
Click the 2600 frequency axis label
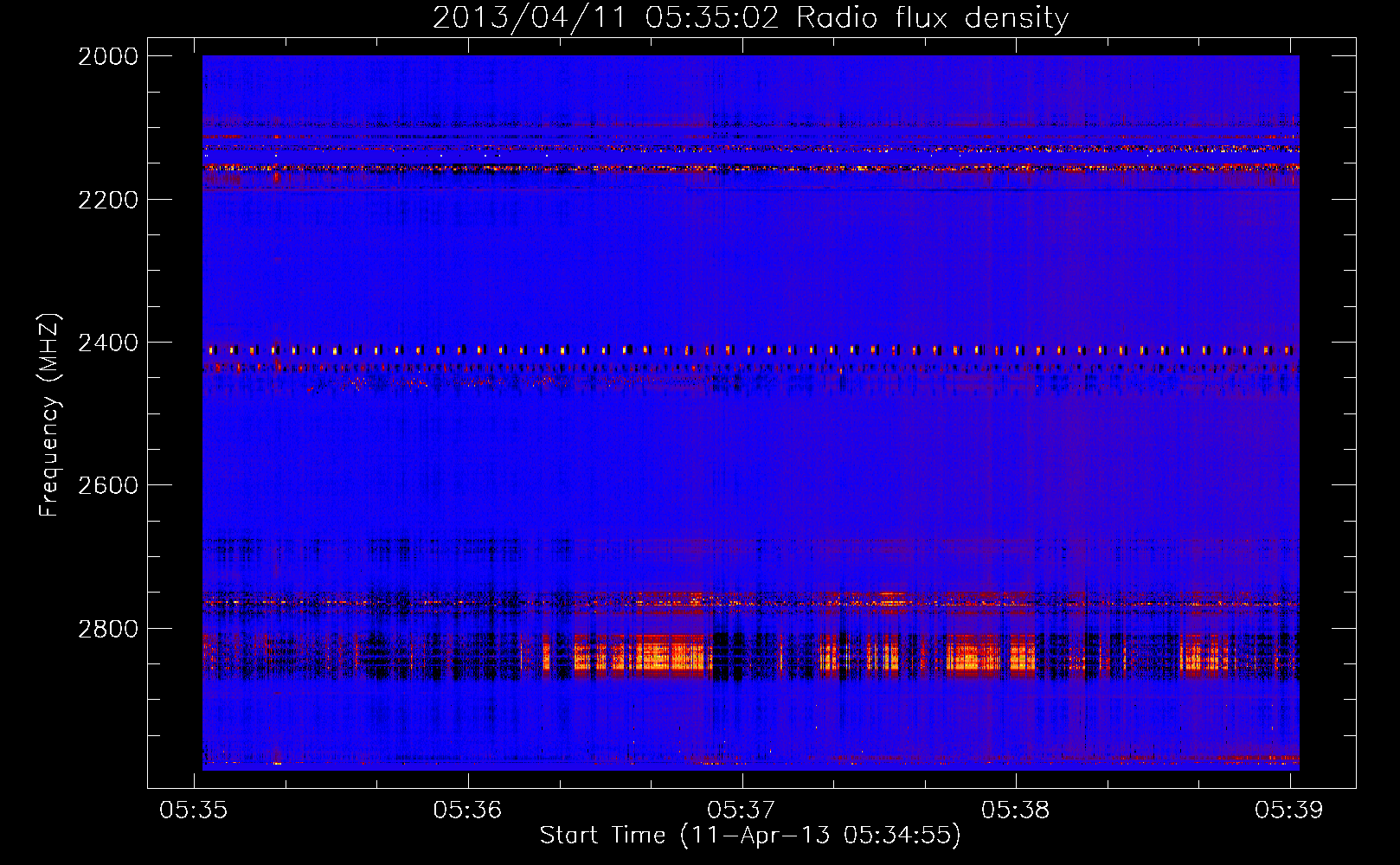(108, 485)
